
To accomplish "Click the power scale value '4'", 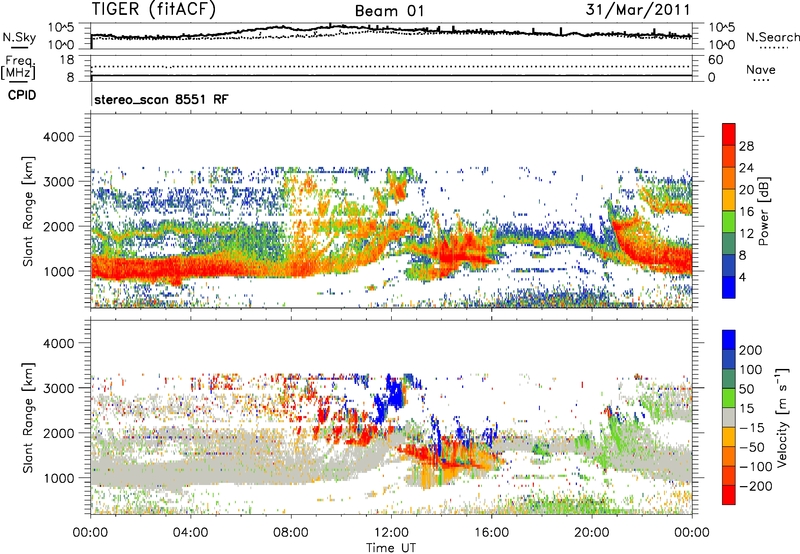I will 742,277.
